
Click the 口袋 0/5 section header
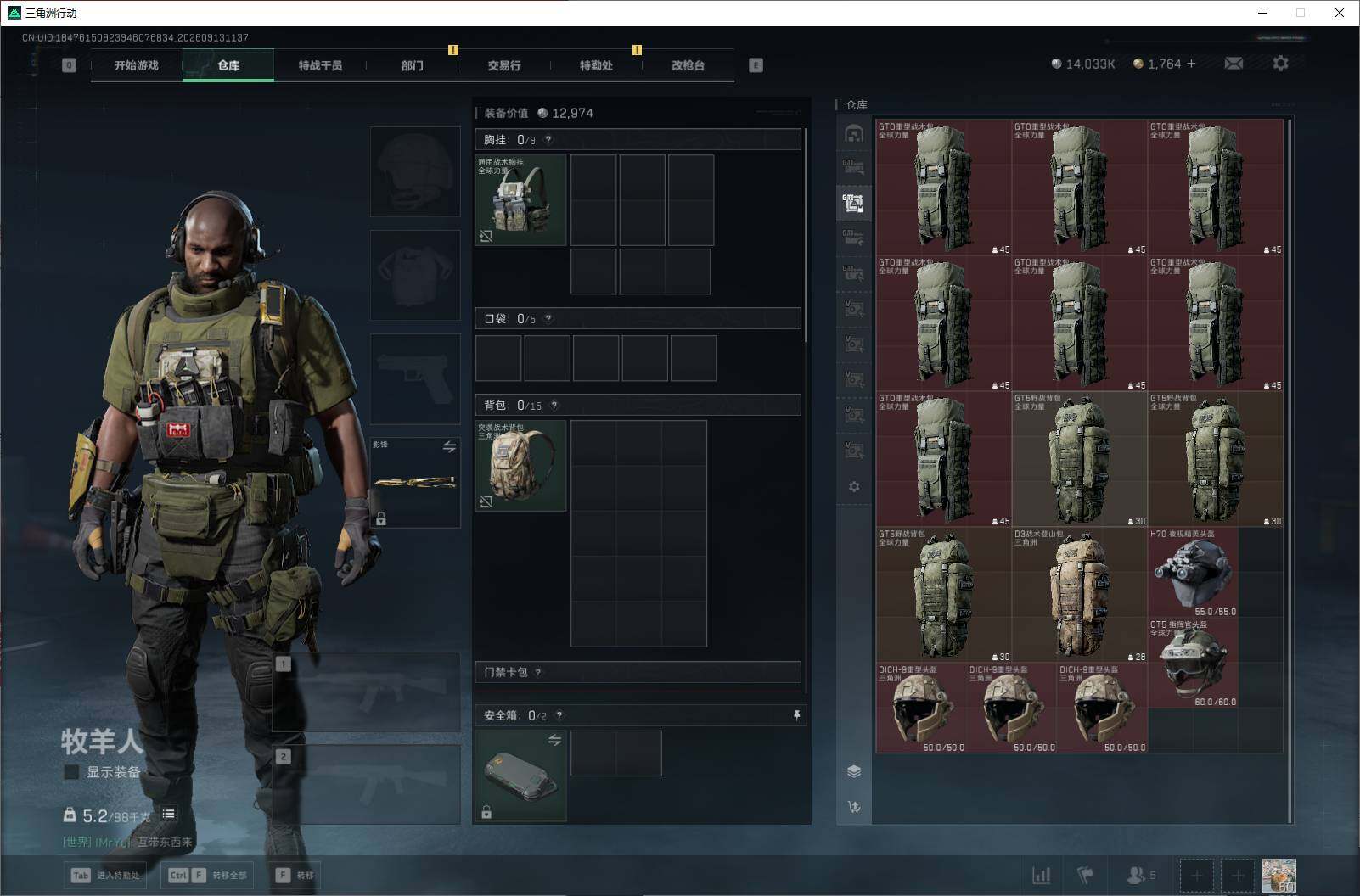(638, 319)
